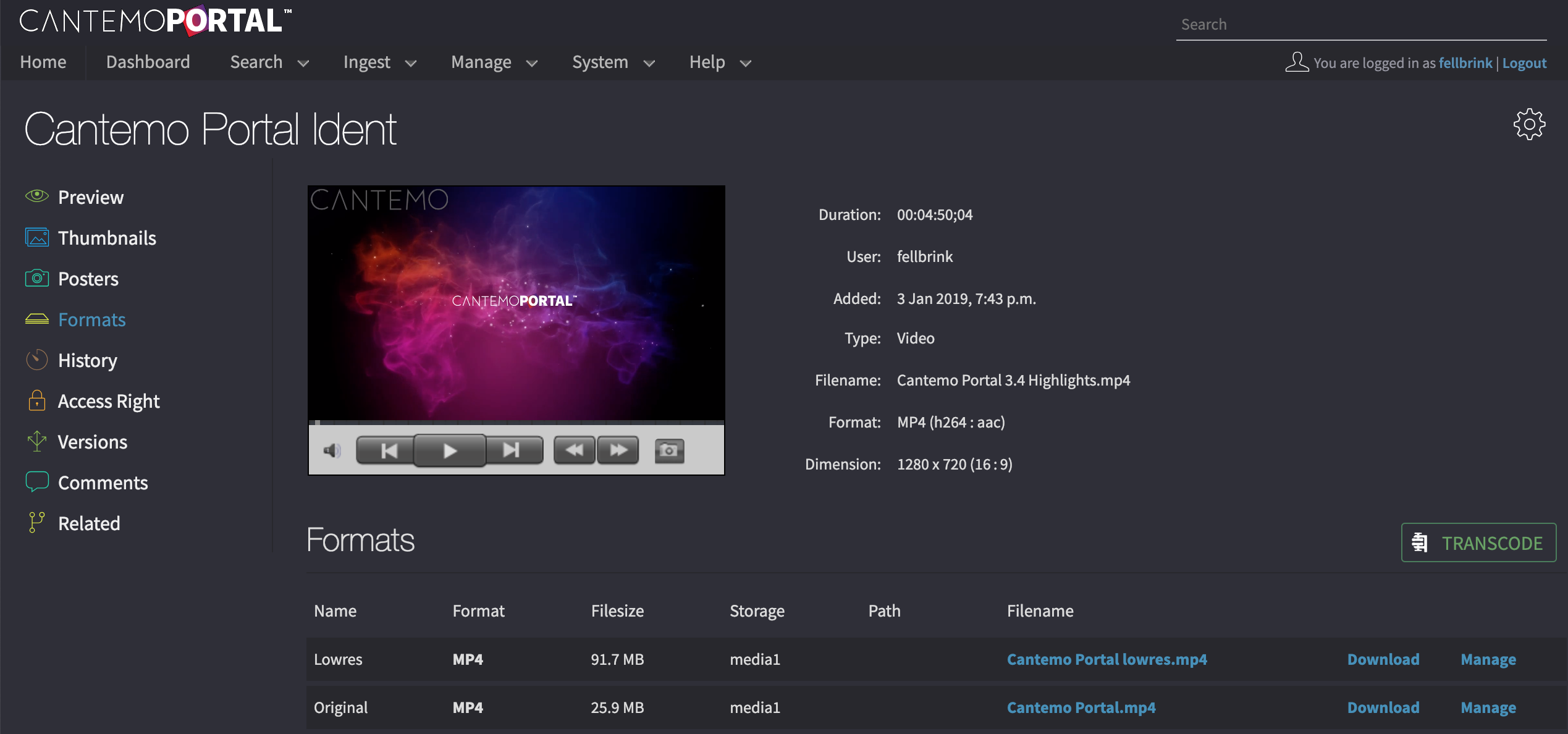Download the Lowres format file
This screenshot has width=1568, height=734.
(x=1383, y=659)
